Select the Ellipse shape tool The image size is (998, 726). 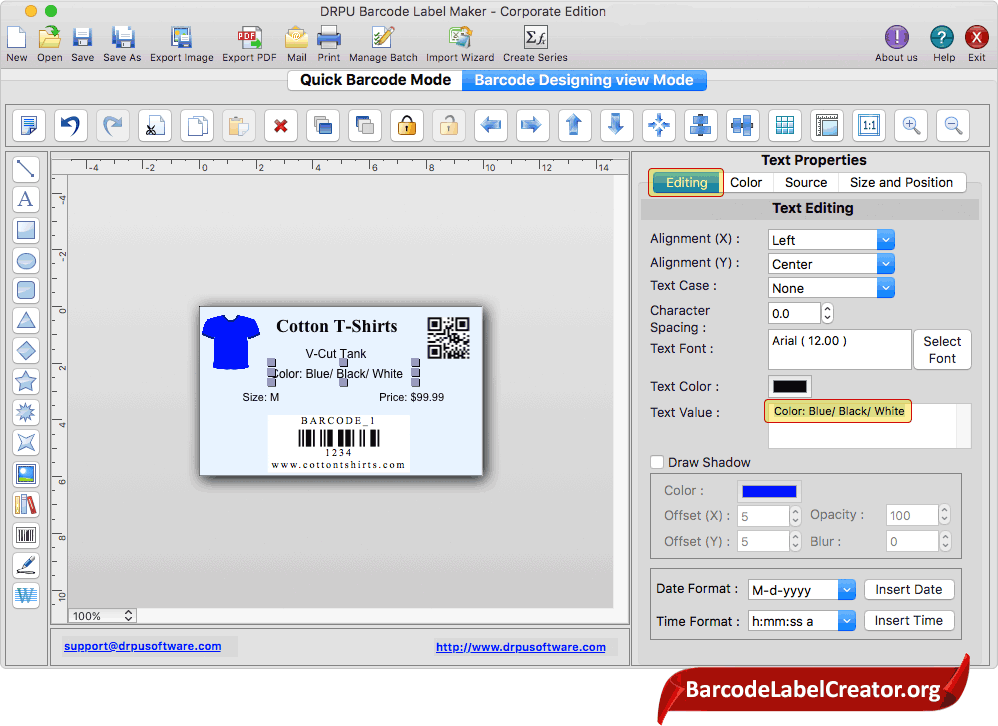[25, 260]
